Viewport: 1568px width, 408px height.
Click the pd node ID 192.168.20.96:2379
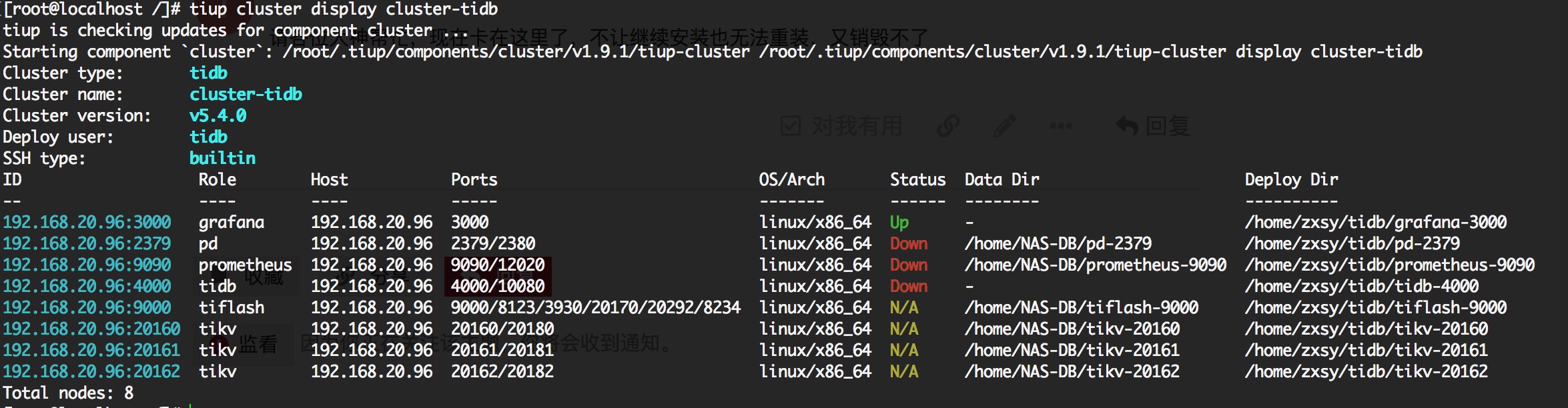tap(87, 243)
